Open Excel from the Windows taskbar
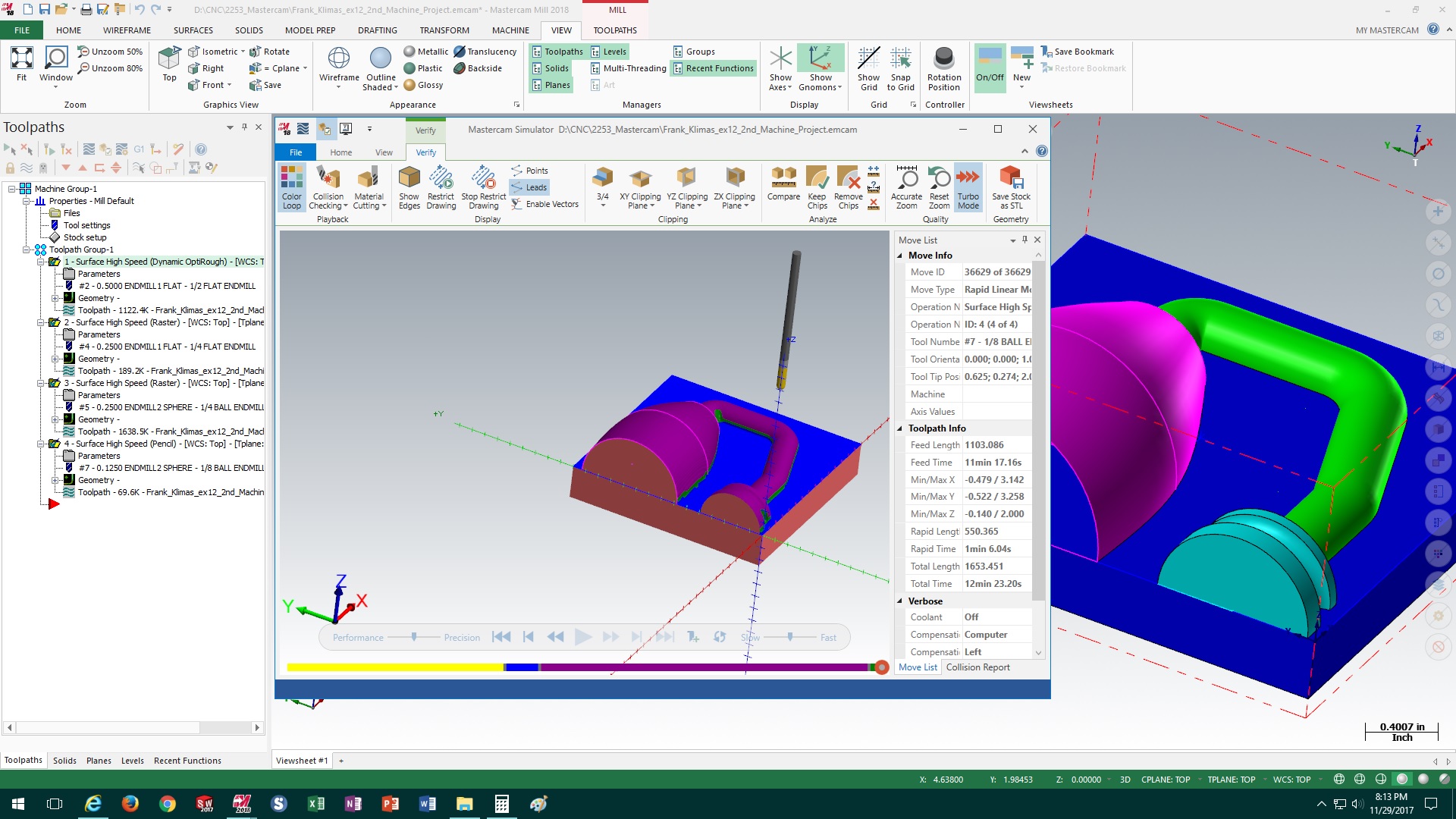 (x=316, y=804)
